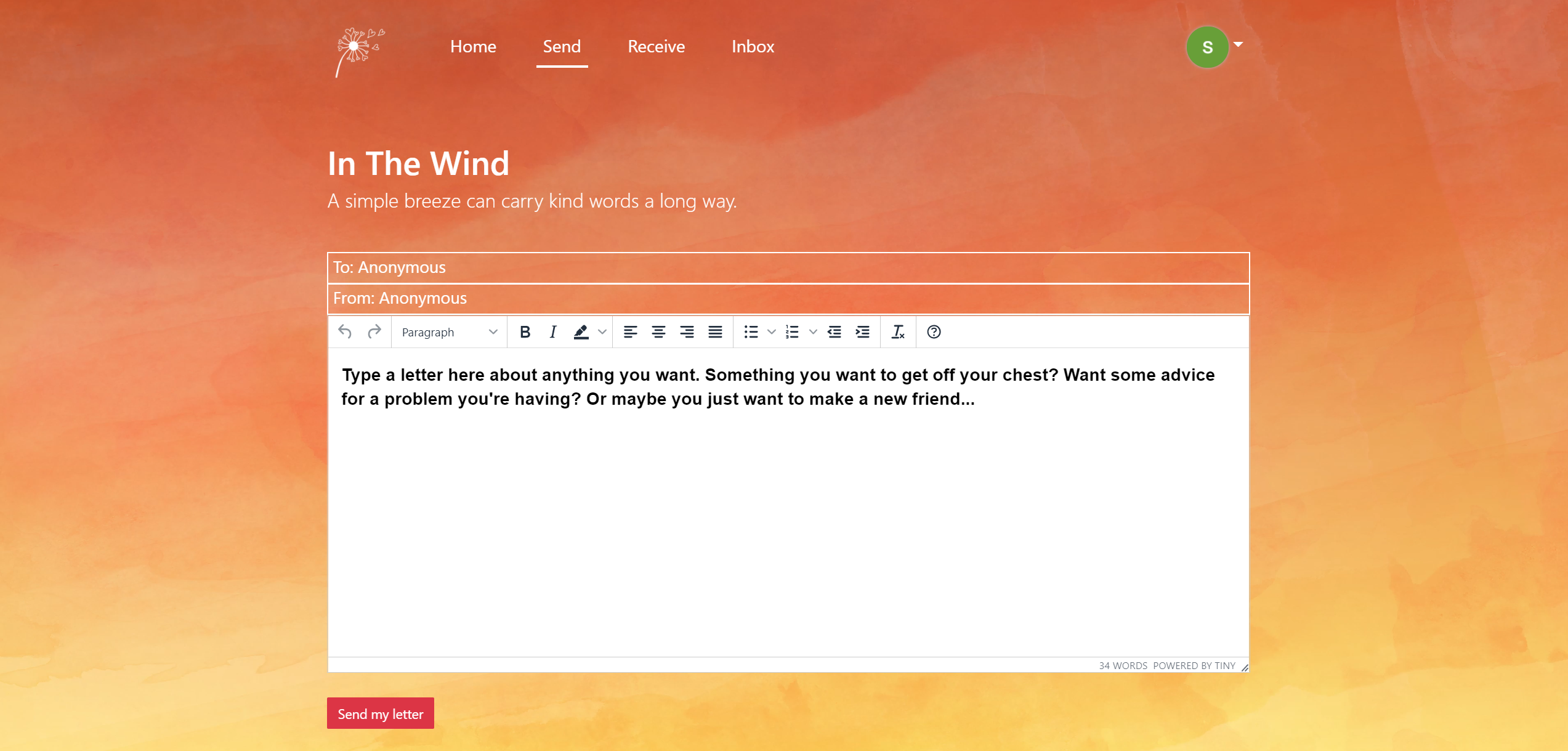This screenshot has height=751, width=1568.
Task: Expand the highlight color options arrow
Action: pyautogui.click(x=602, y=332)
